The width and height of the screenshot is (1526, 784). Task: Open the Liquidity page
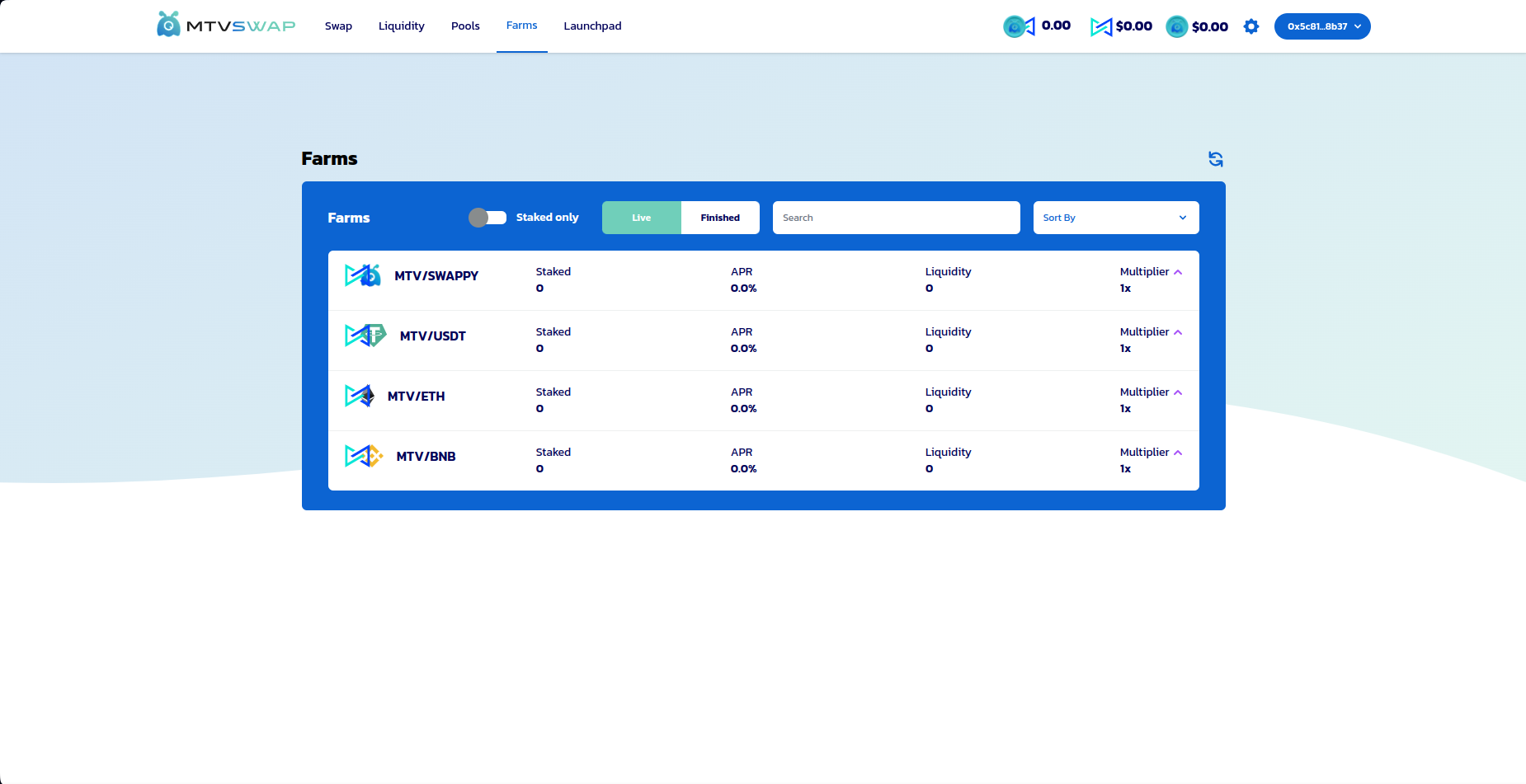[402, 26]
